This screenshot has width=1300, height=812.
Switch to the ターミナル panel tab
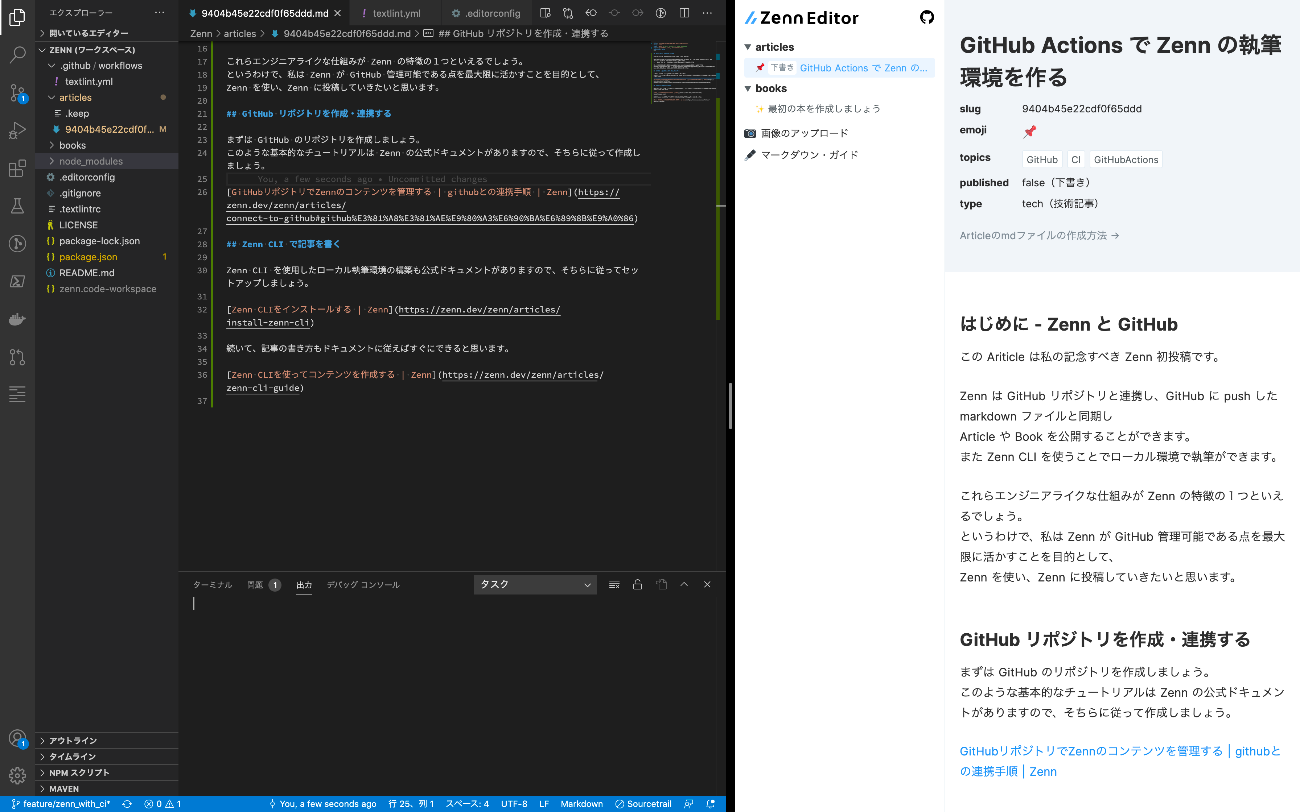[x=212, y=585]
